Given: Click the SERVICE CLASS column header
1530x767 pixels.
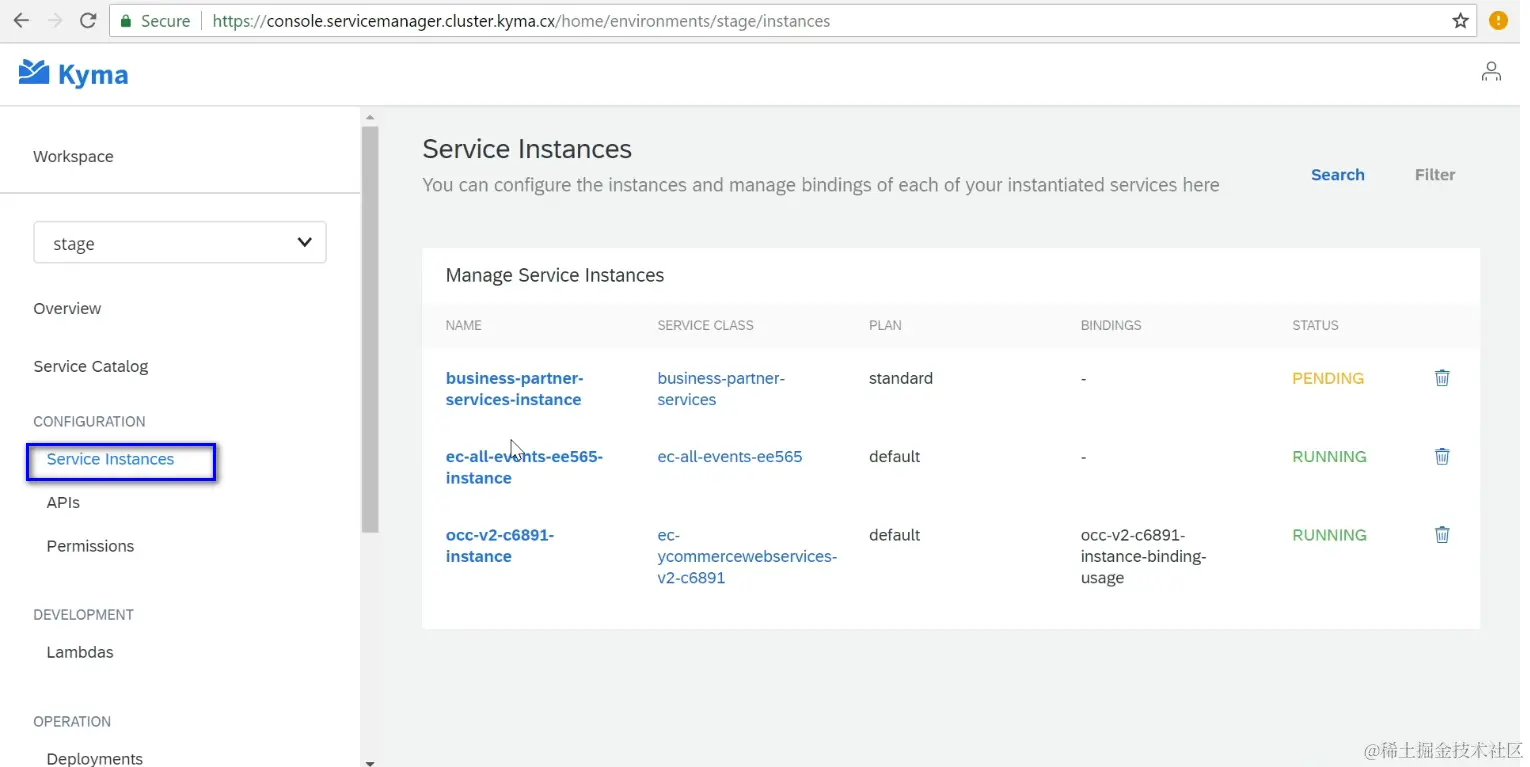Looking at the screenshot, I should point(705,325).
